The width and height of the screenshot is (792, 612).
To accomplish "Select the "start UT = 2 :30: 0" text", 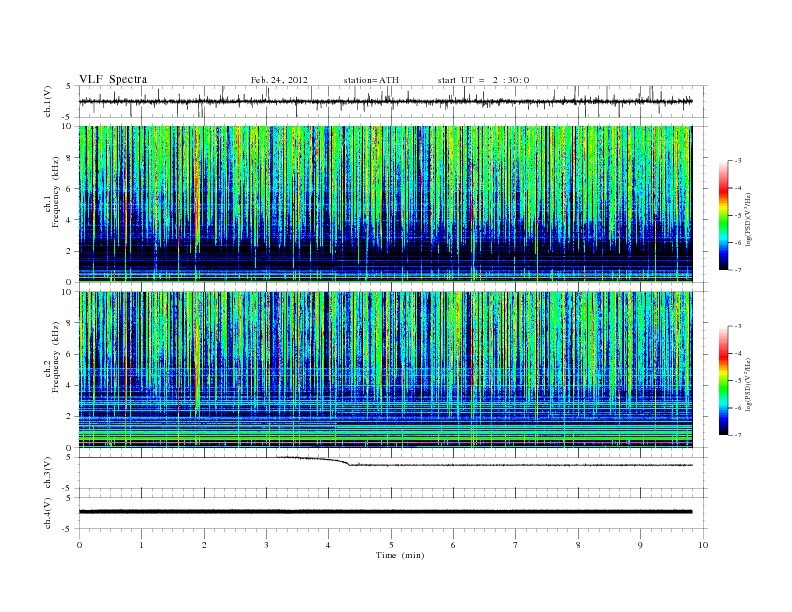I will pos(483,80).
